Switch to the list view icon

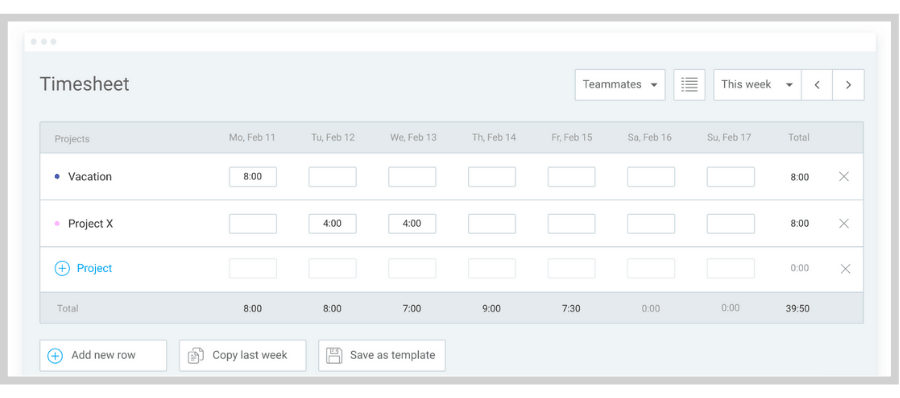click(689, 84)
